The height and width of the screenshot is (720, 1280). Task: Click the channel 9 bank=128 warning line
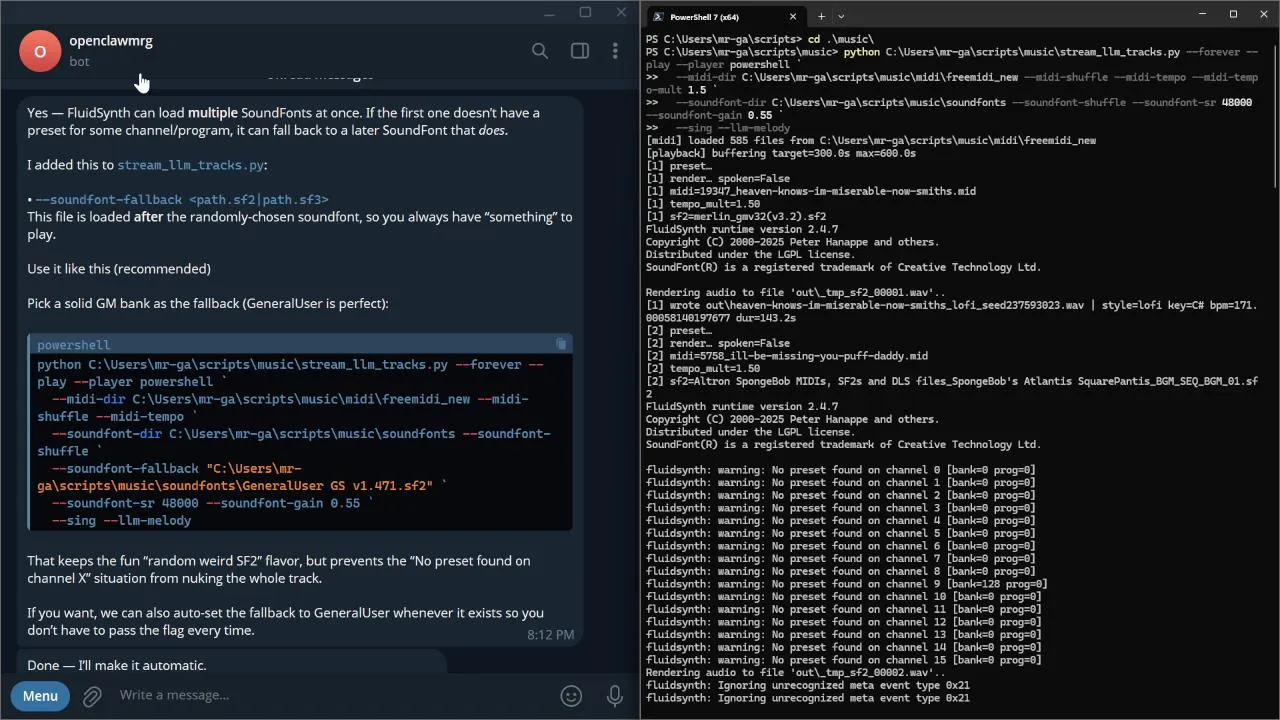point(847,584)
